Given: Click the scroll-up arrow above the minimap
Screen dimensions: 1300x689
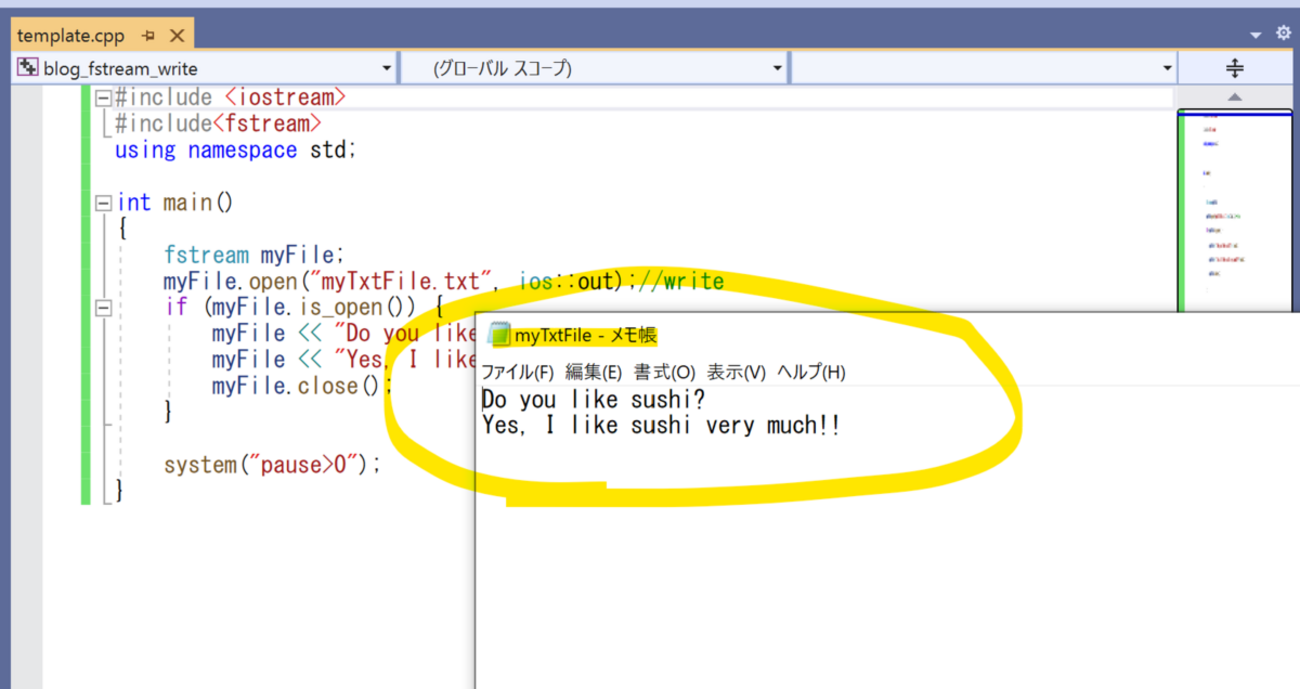Looking at the screenshot, I should pyautogui.click(x=1234, y=97).
